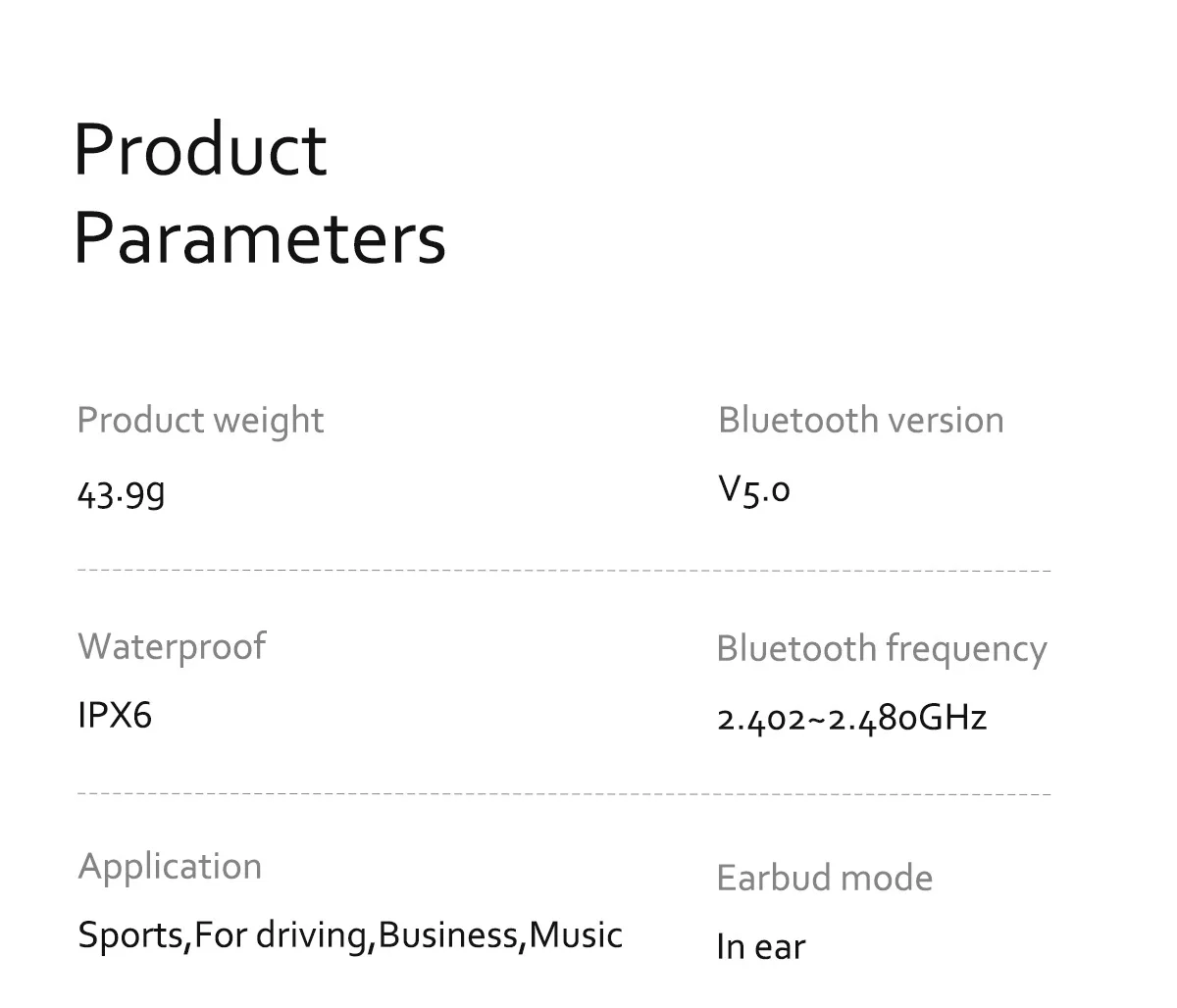Click the dashed divider below Product weight
Screen dimensions: 1177x1008
click(564, 570)
